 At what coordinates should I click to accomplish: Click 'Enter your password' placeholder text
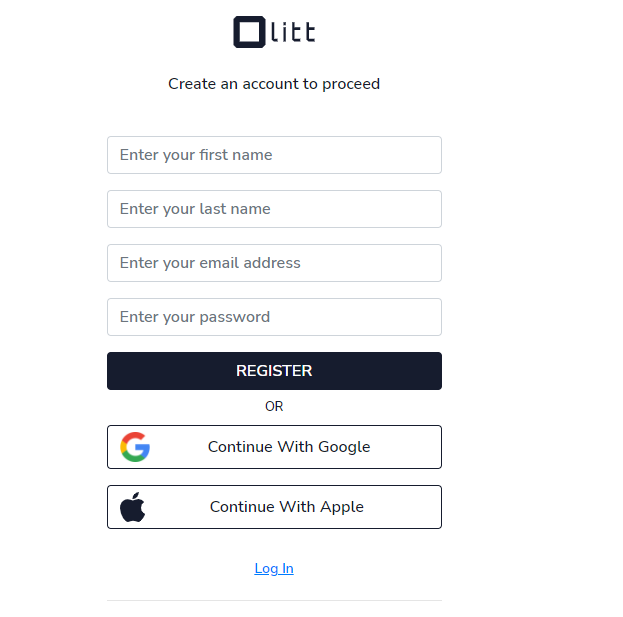click(x=195, y=317)
